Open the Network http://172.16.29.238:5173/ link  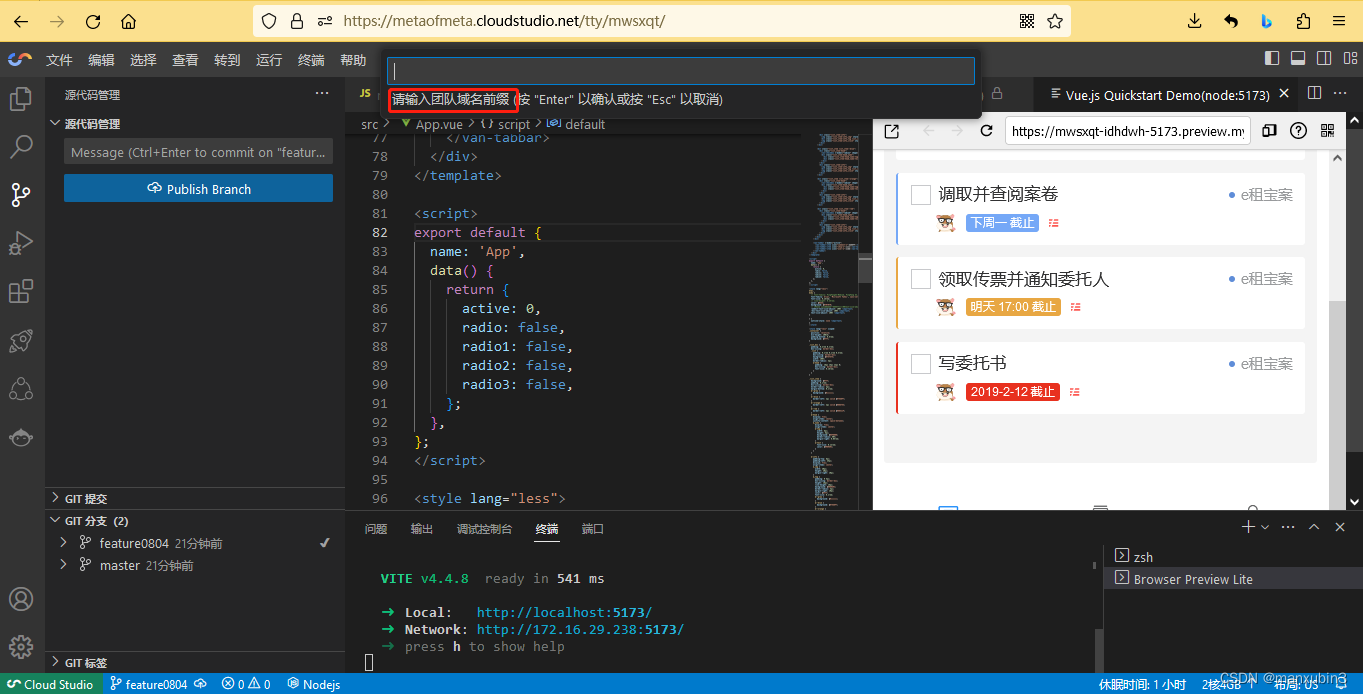[x=580, y=630]
